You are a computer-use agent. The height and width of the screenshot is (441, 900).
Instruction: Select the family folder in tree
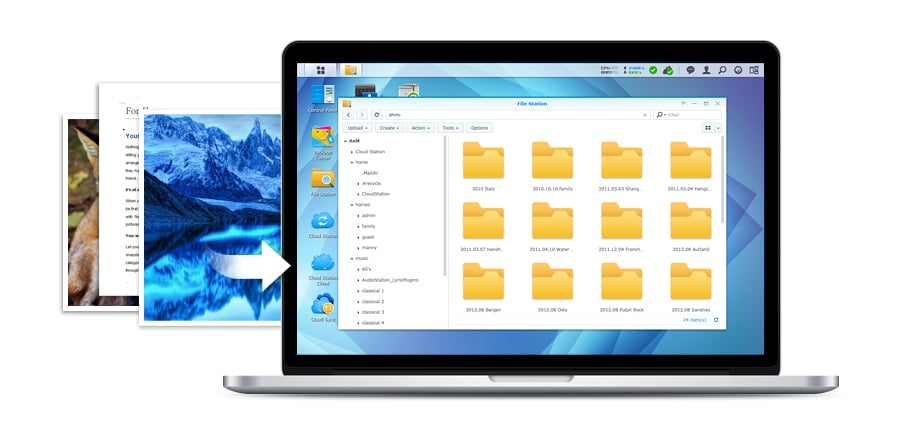pyautogui.click(x=368, y=226)
